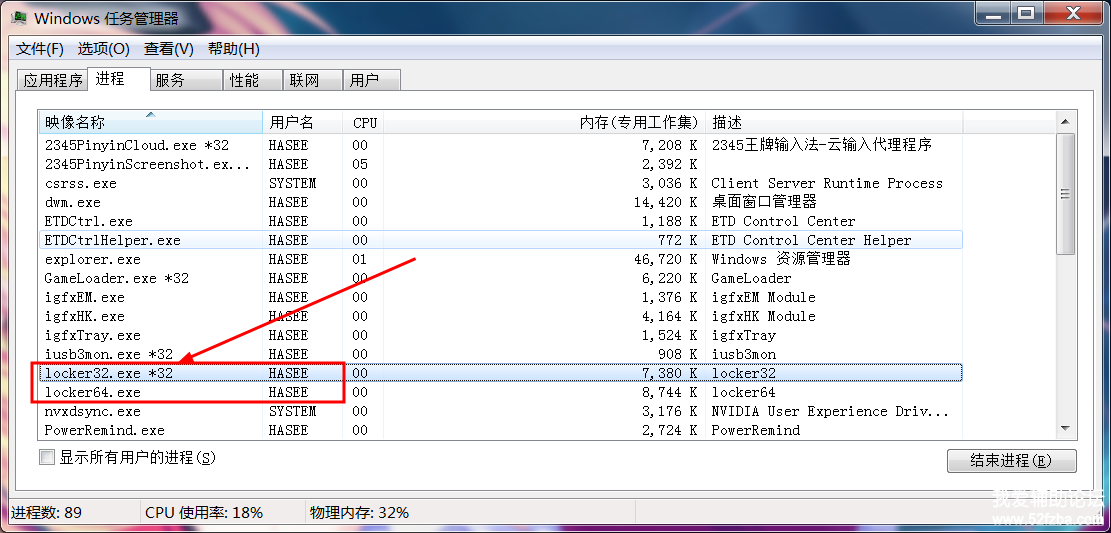1111x533 pixels.
Task: Open the 文件(F) menu
Action: click(x=40, y=49)
